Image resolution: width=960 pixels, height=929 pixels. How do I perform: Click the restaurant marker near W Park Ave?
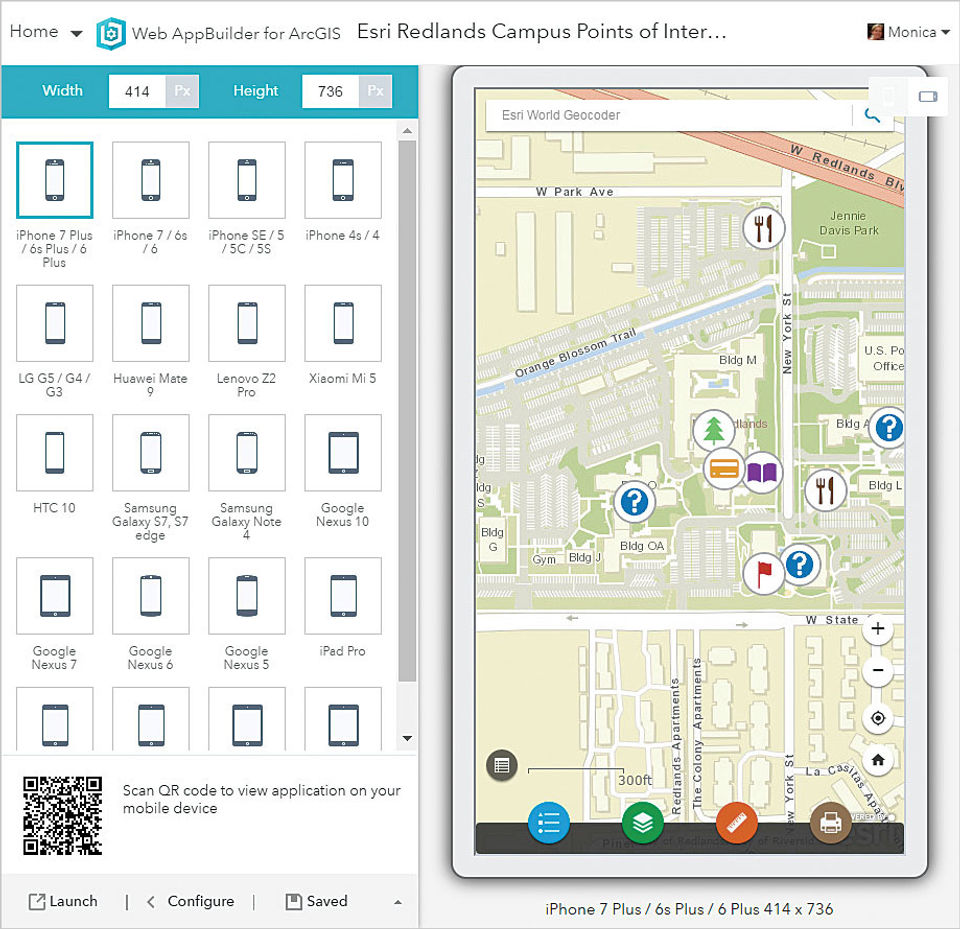[763, 228]
